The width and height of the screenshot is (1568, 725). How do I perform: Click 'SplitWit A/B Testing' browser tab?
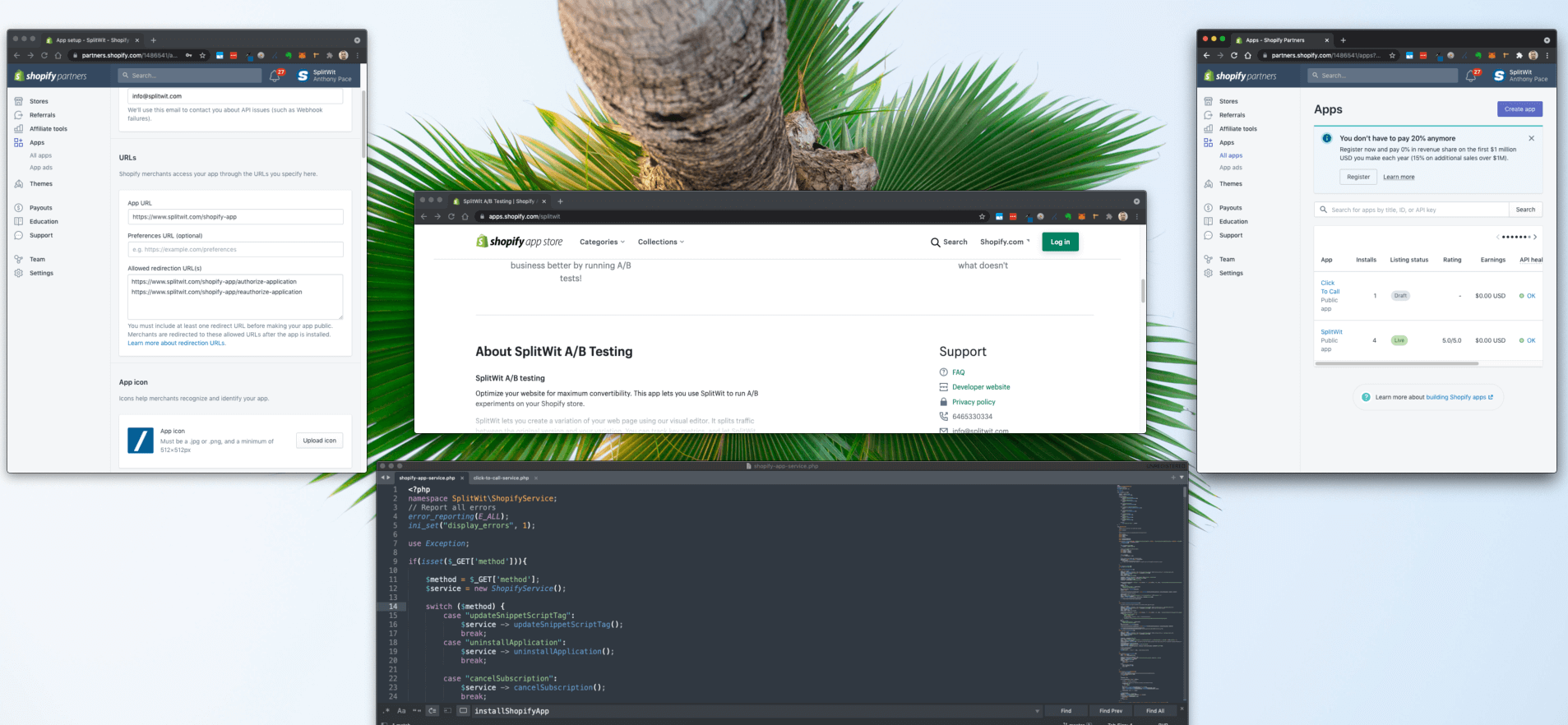[499, 201]
